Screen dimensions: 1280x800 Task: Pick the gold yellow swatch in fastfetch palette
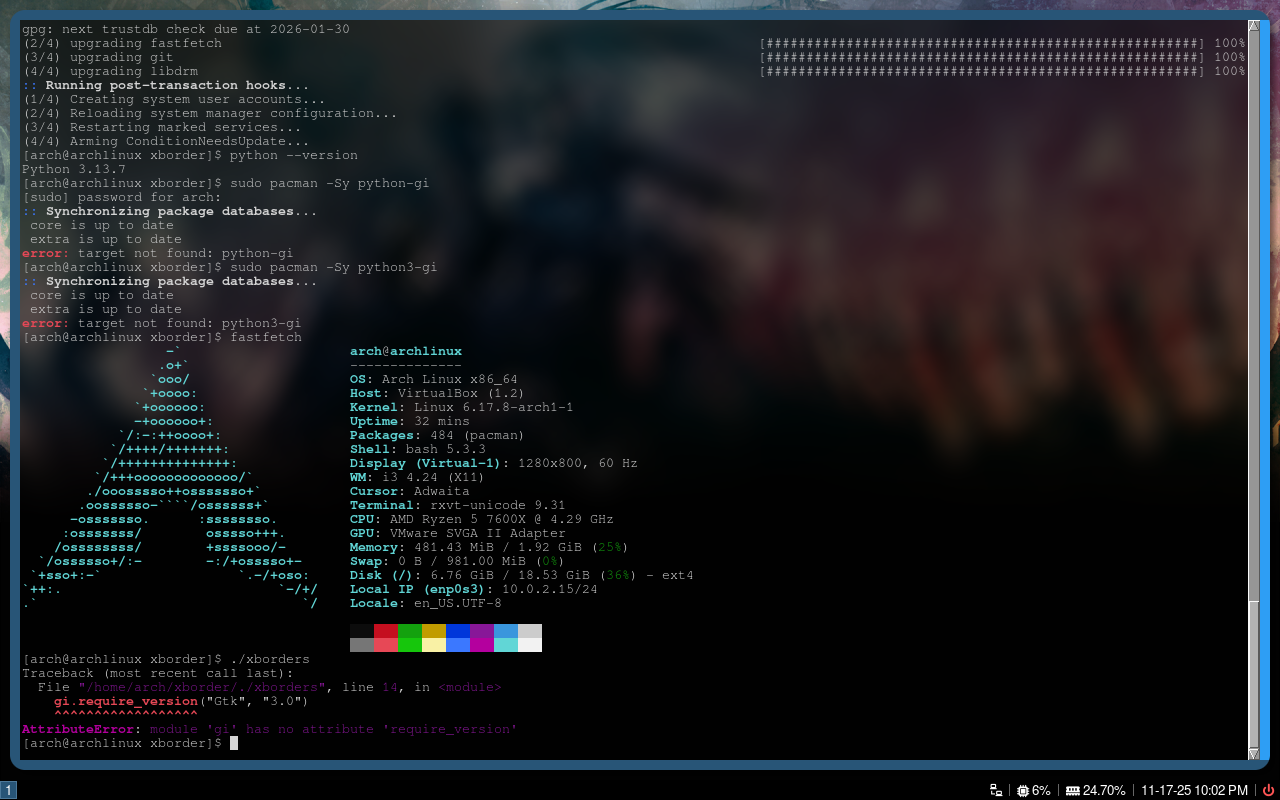pyautogui.click(x=434, y=631)
